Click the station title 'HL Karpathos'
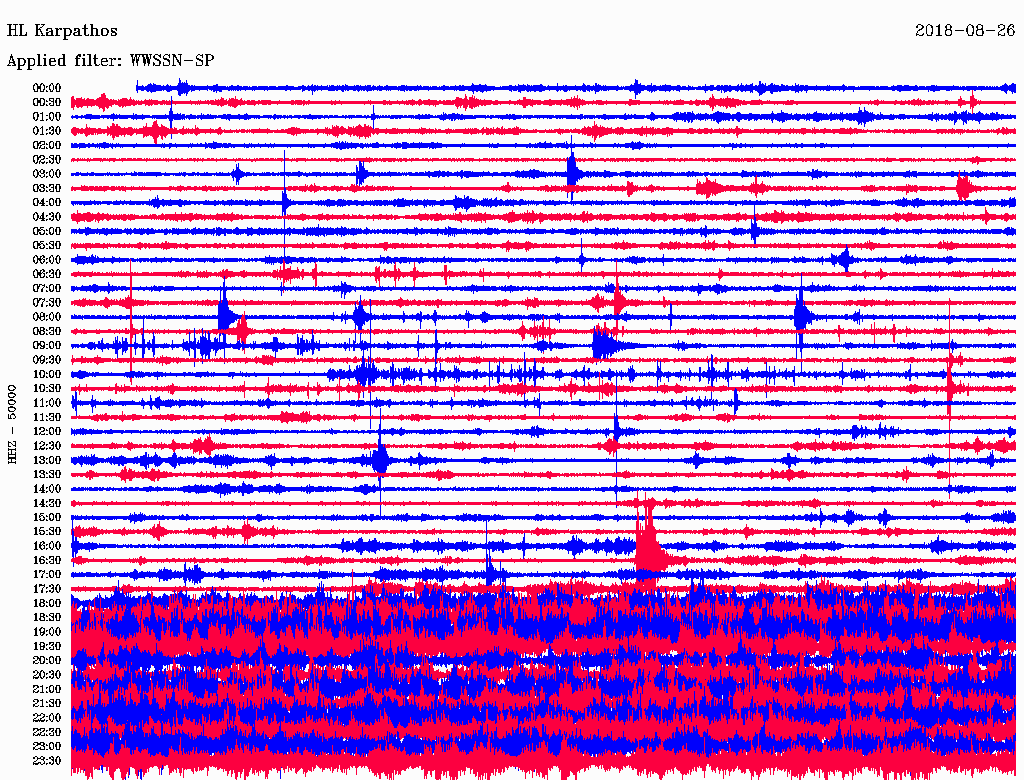Viewport: 1024px width, 780px height. tap(62, 31)
